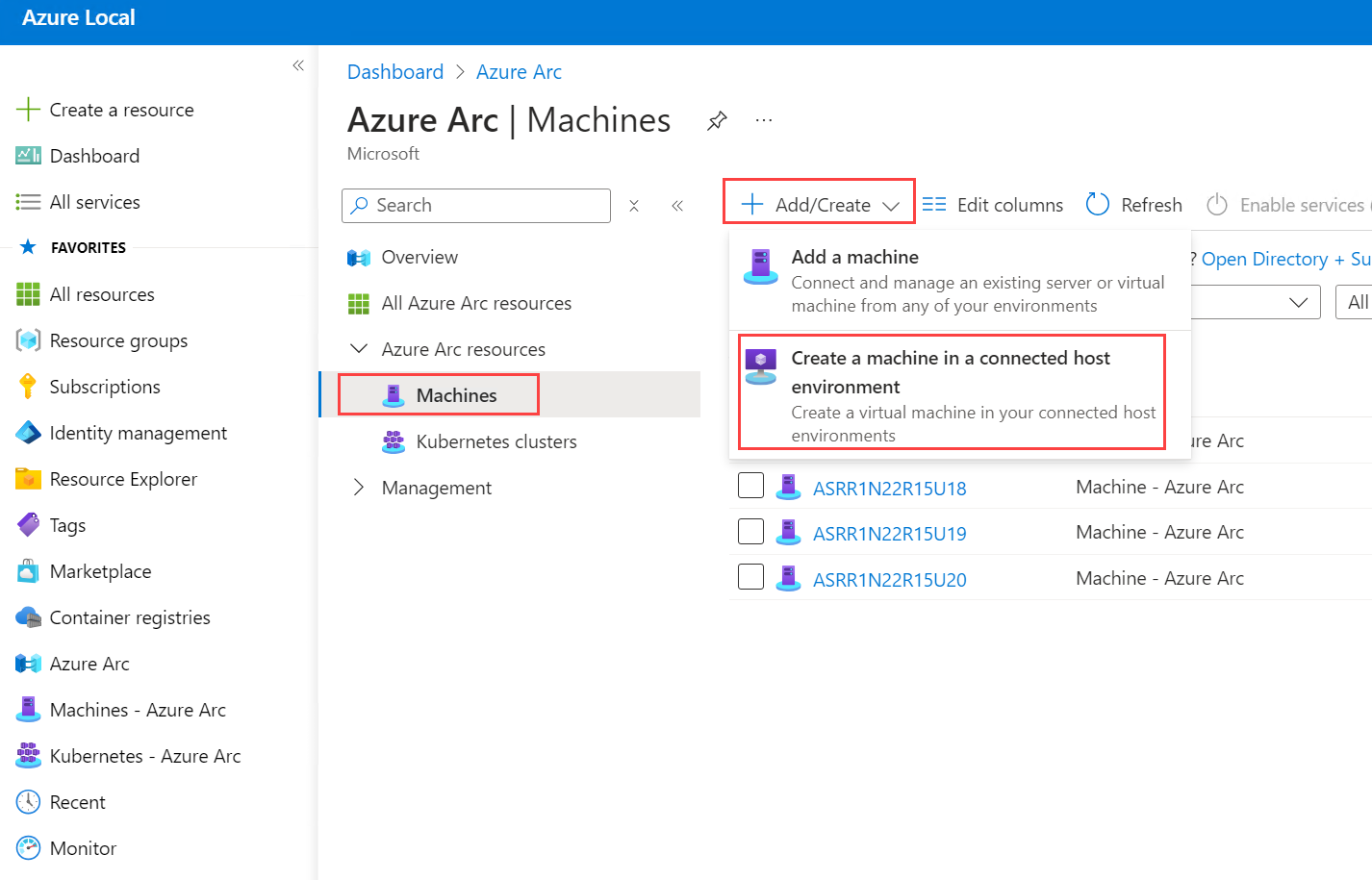Collapse the Azure Arc resources section

359,349
